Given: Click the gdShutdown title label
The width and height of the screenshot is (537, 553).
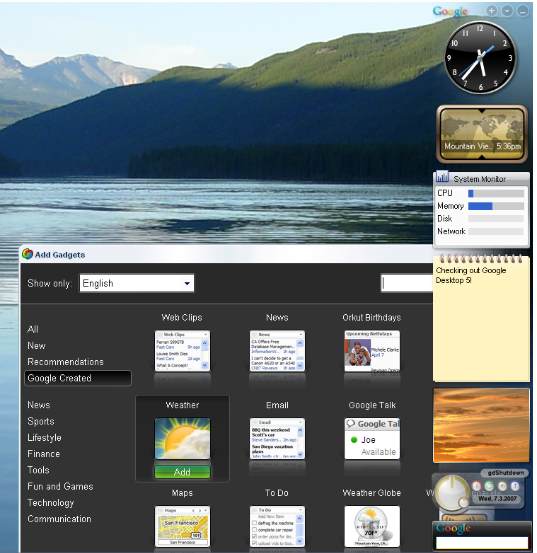Looking at the screenshot, I should click(505, 473).
